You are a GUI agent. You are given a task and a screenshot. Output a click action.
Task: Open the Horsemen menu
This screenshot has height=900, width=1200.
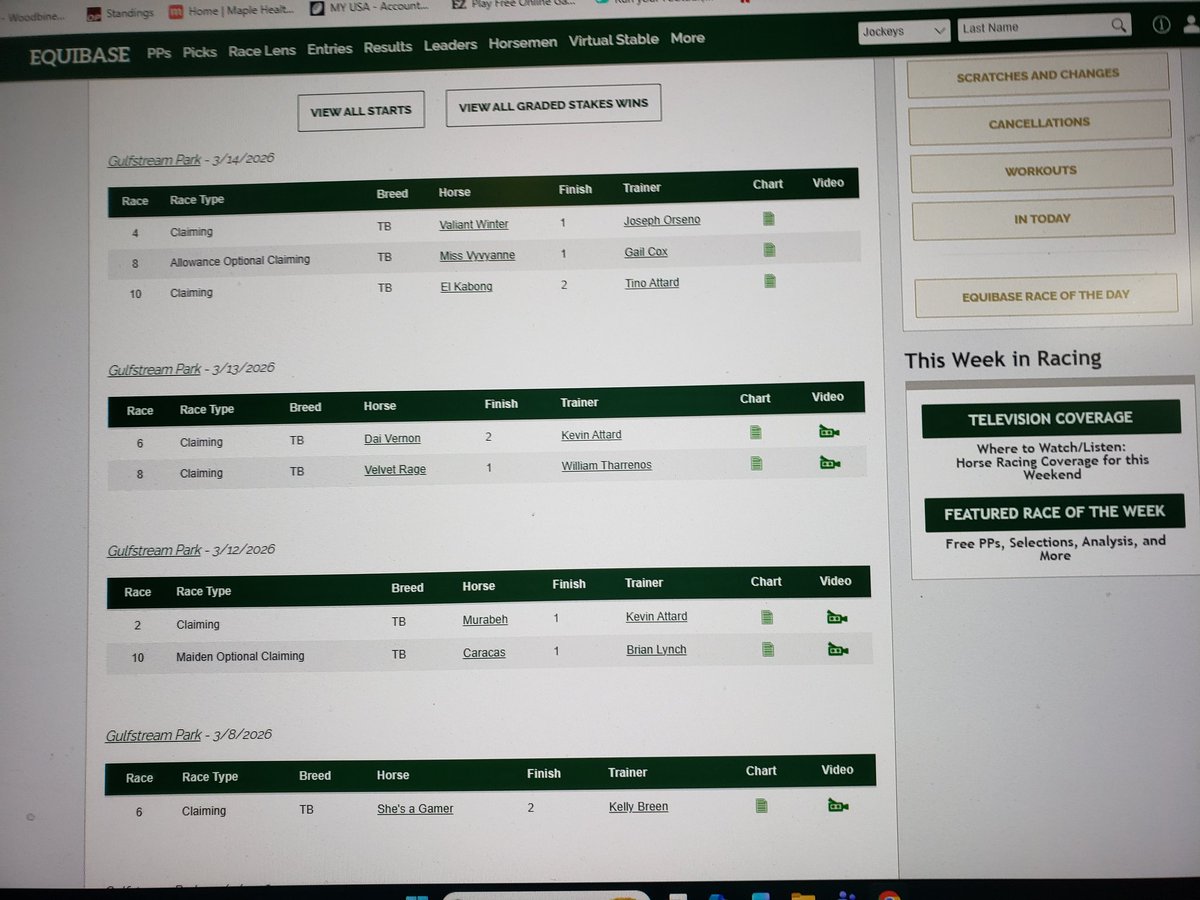point(523,43)
